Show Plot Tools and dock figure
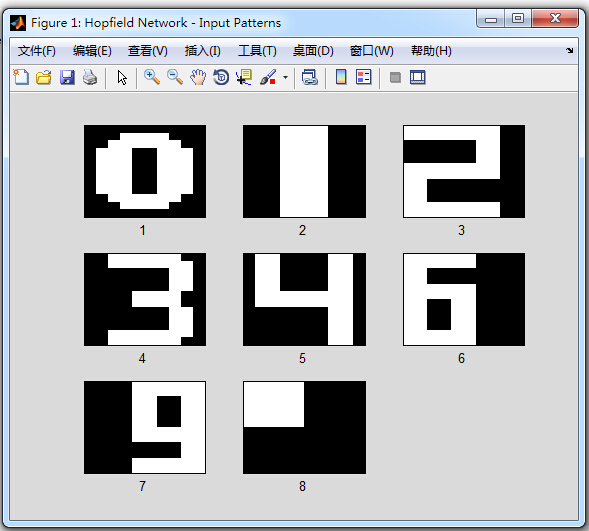The image size is (589, 531). point(417,77)
